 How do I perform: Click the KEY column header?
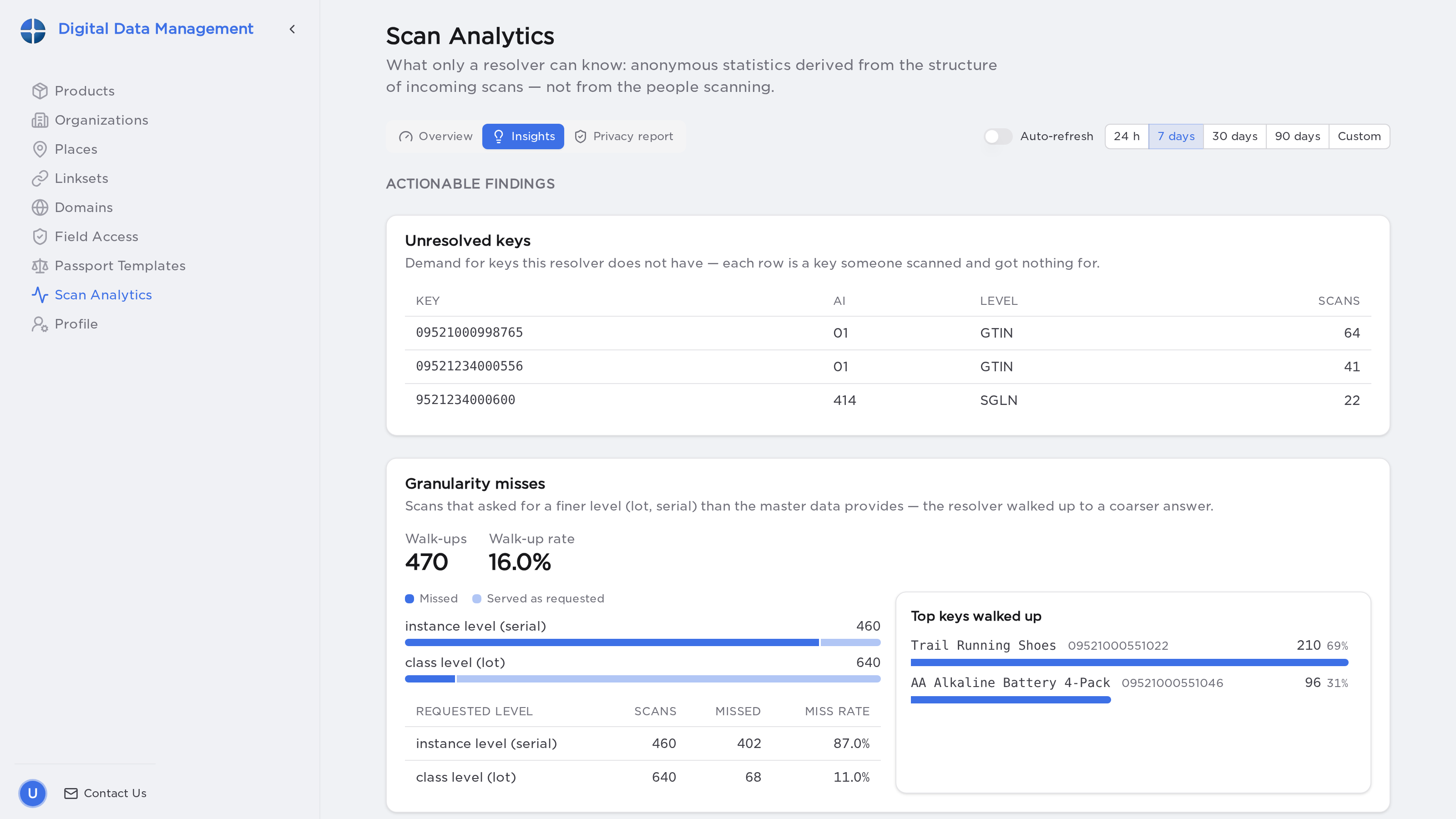pyautogui.click(x=427, y=301)
